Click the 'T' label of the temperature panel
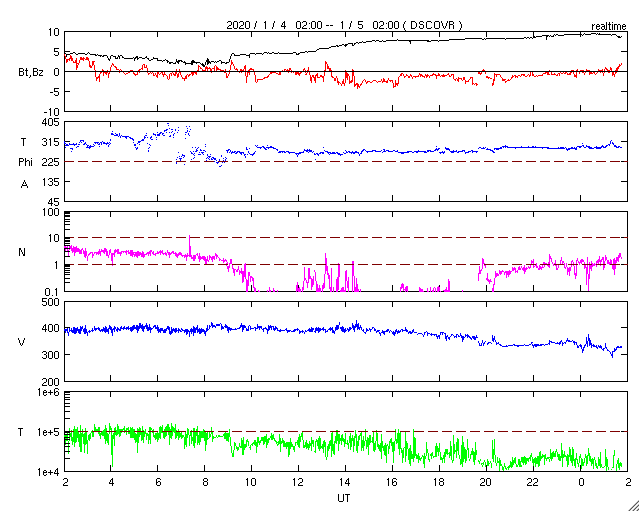 point(20,432)
